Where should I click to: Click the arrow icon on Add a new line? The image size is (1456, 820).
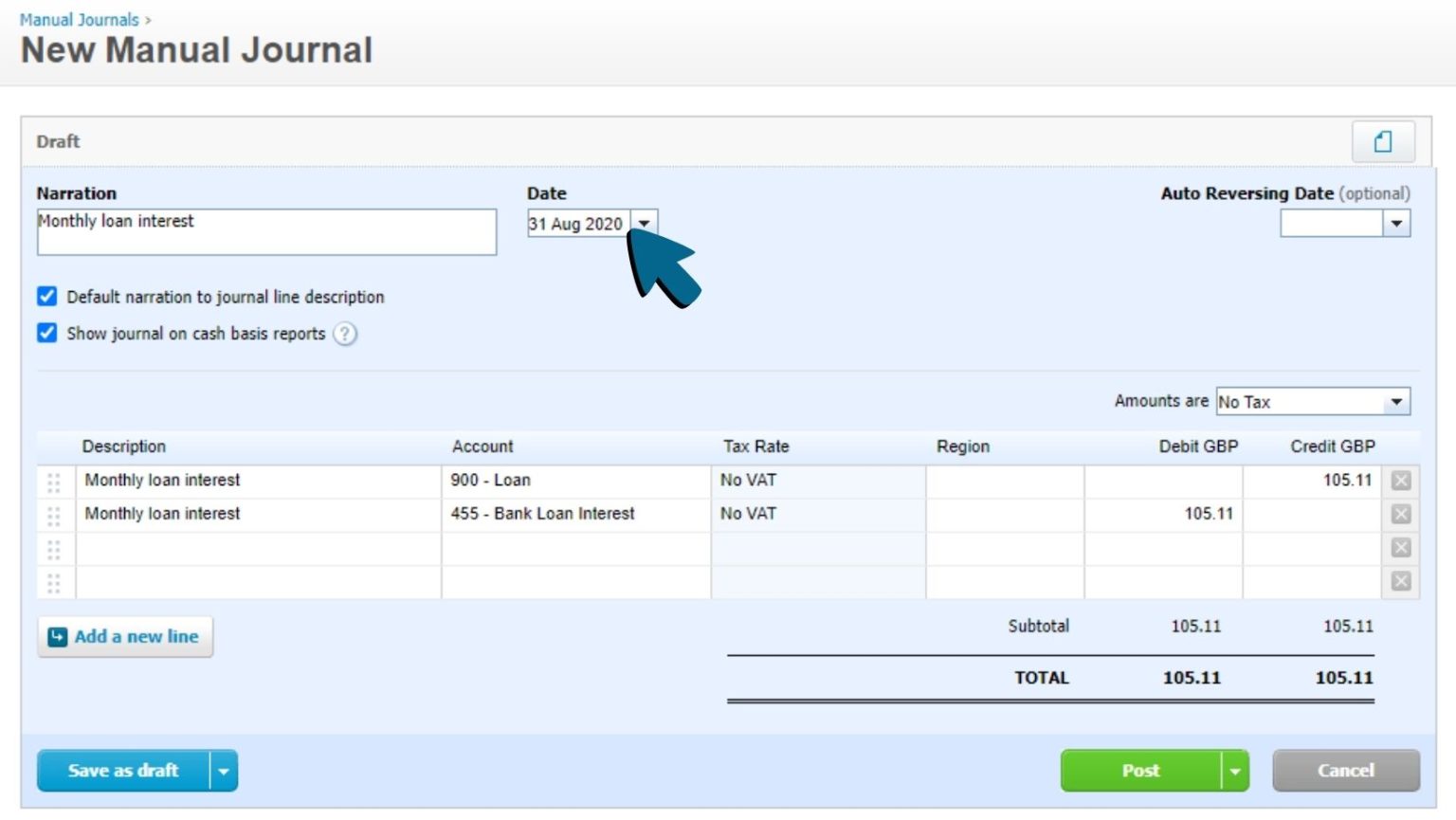pos(58,636)
